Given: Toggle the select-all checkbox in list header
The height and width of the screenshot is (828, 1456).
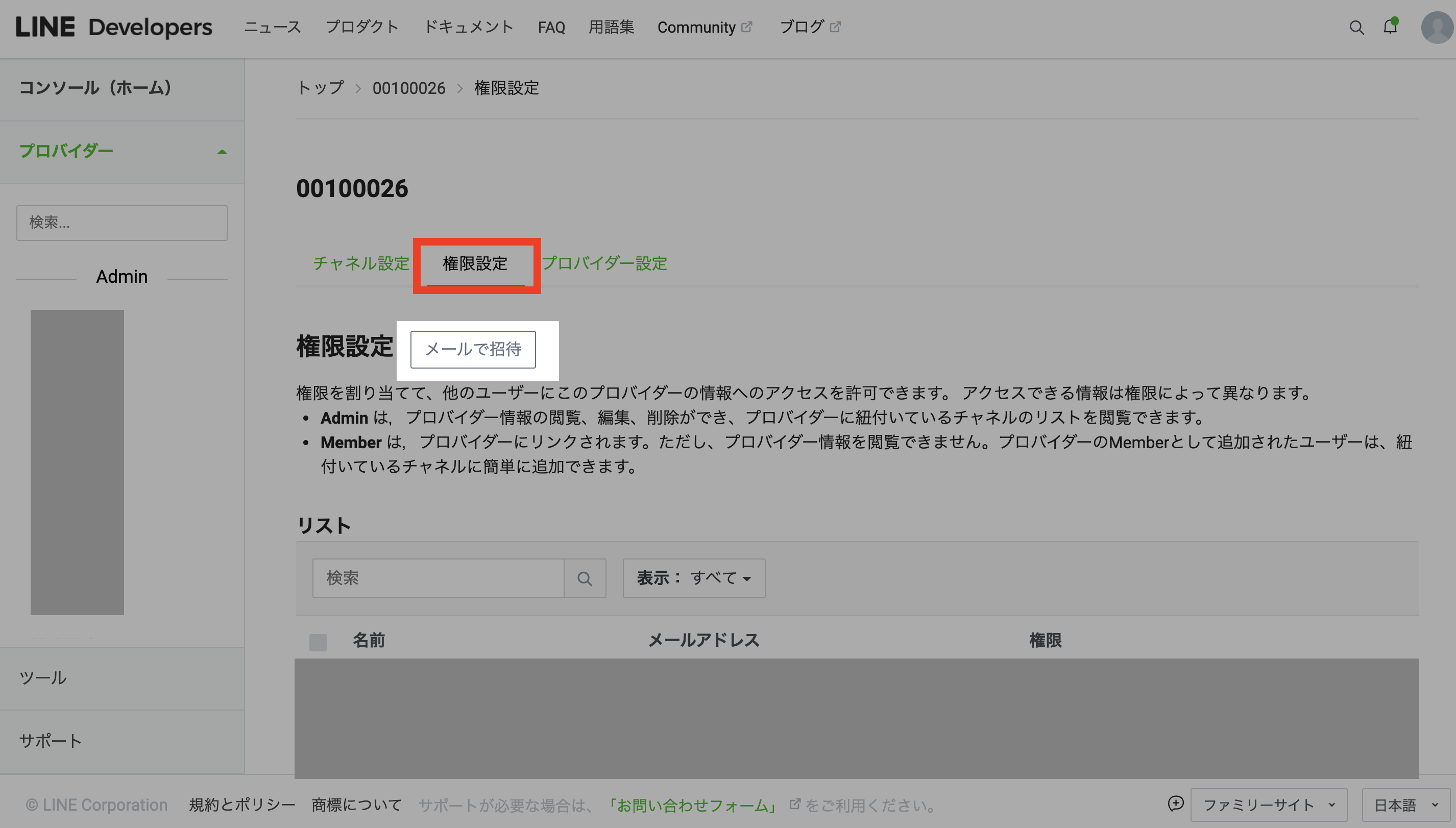Looking at the screenshot, I should [318, 642].
